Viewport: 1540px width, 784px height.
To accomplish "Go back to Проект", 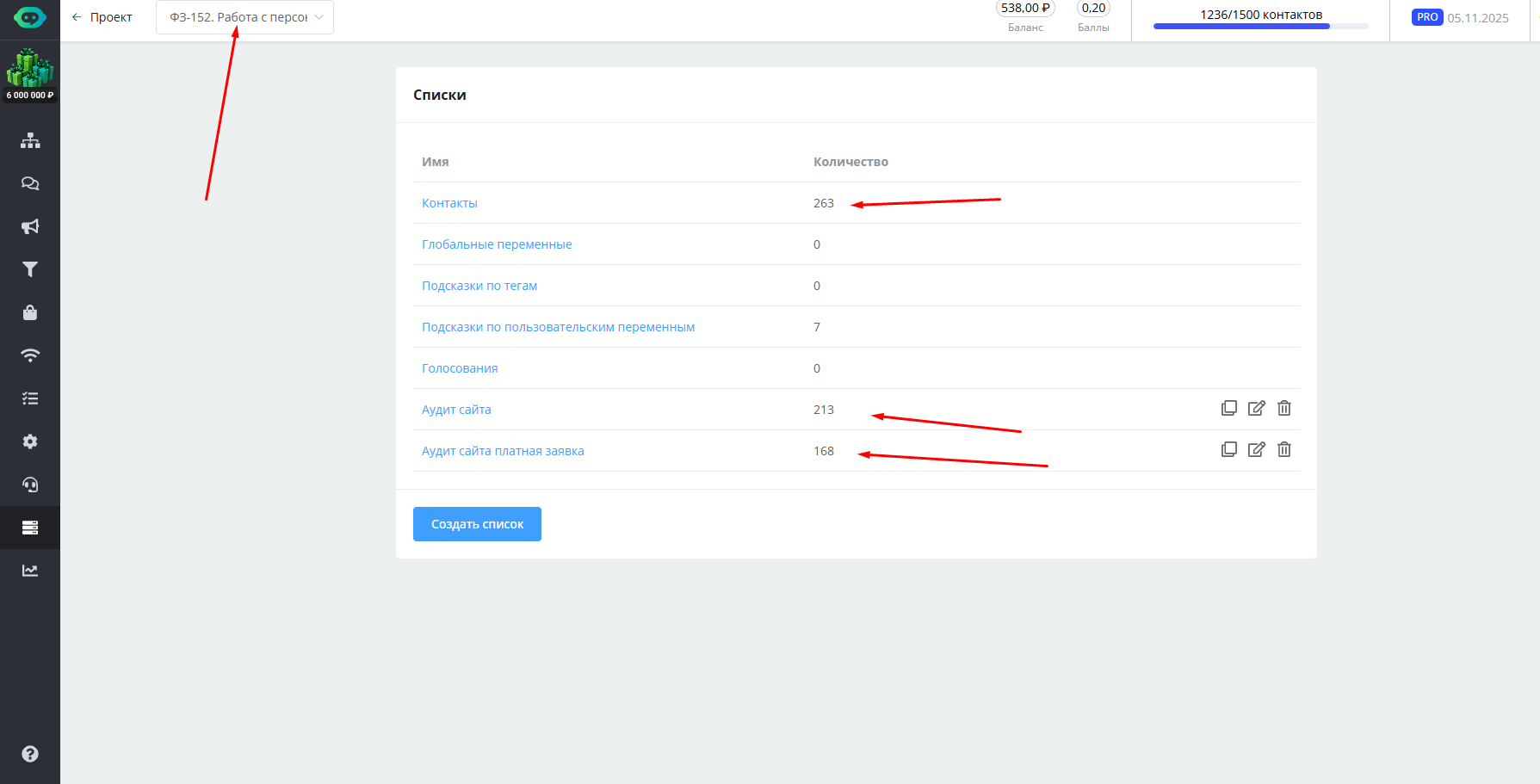I will point(102,17).
